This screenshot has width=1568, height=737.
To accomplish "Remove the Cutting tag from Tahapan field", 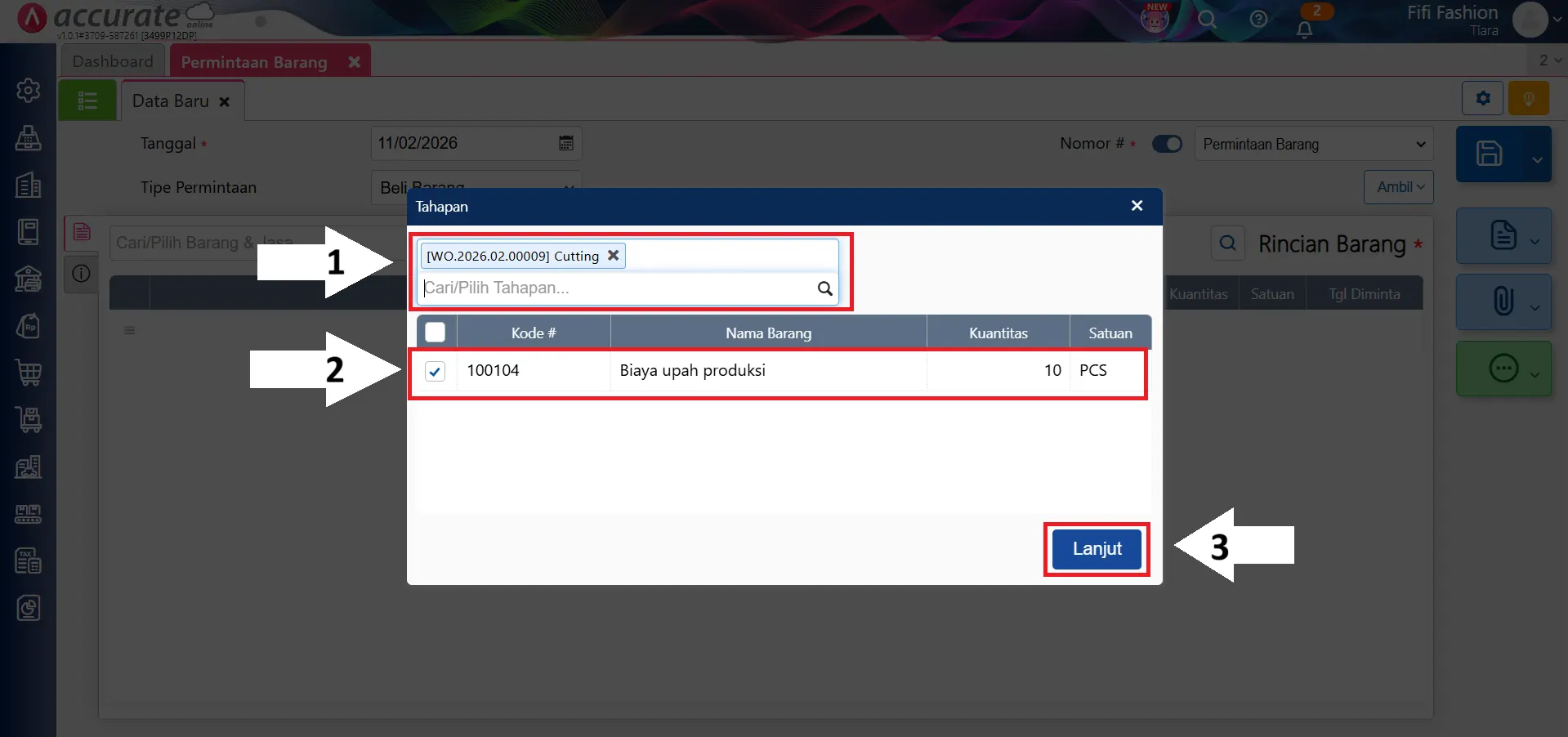I will (x=613, y=256).
